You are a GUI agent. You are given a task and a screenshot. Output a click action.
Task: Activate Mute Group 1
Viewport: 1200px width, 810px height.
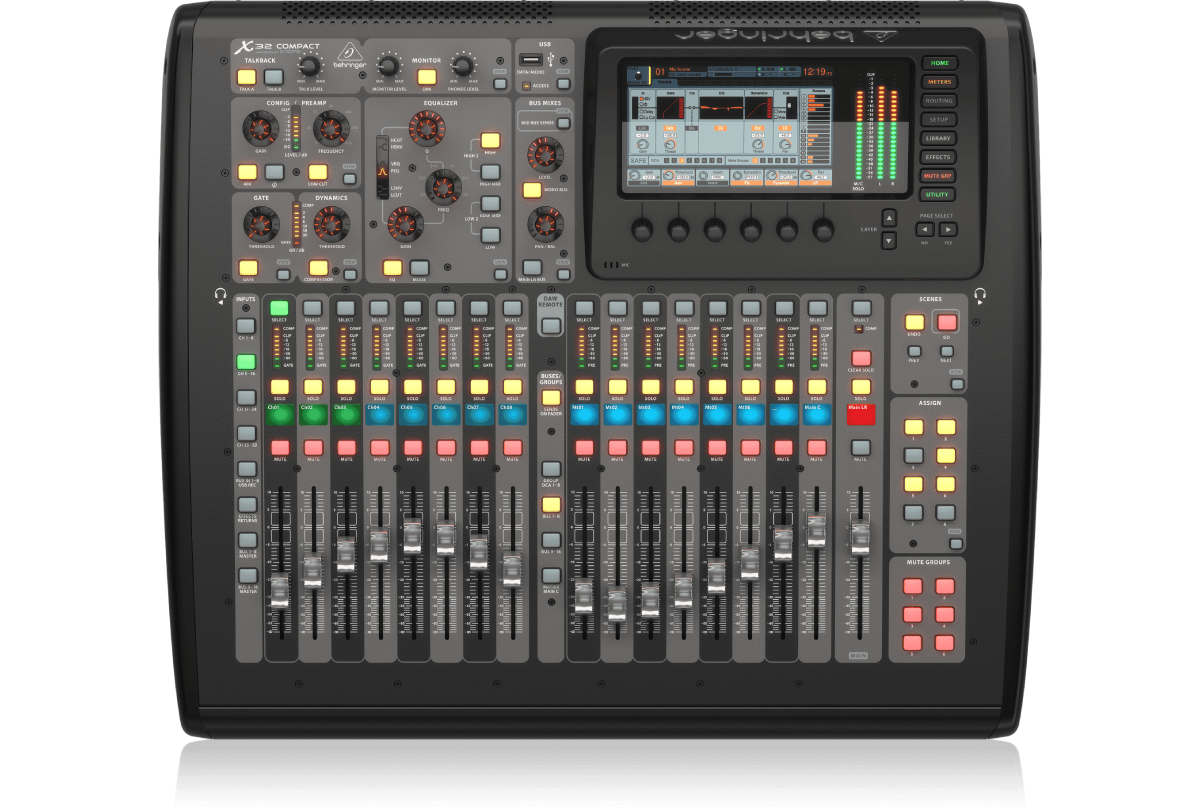[912, 586]
